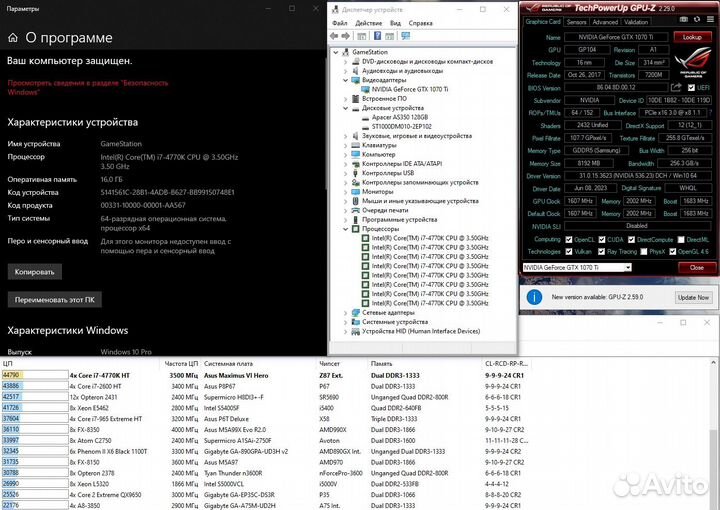Expand the Встроенное ПО node
Screen dimensions: 720x510
tap(345, 99)
